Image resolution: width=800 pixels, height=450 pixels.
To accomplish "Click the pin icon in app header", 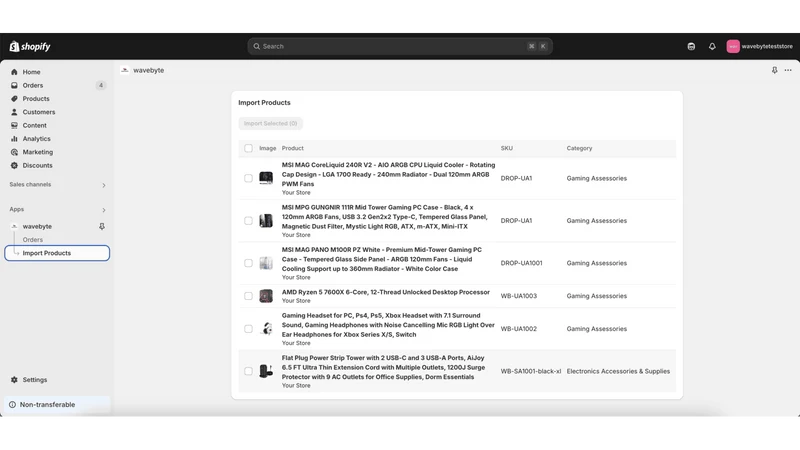I will pos(774,70).
